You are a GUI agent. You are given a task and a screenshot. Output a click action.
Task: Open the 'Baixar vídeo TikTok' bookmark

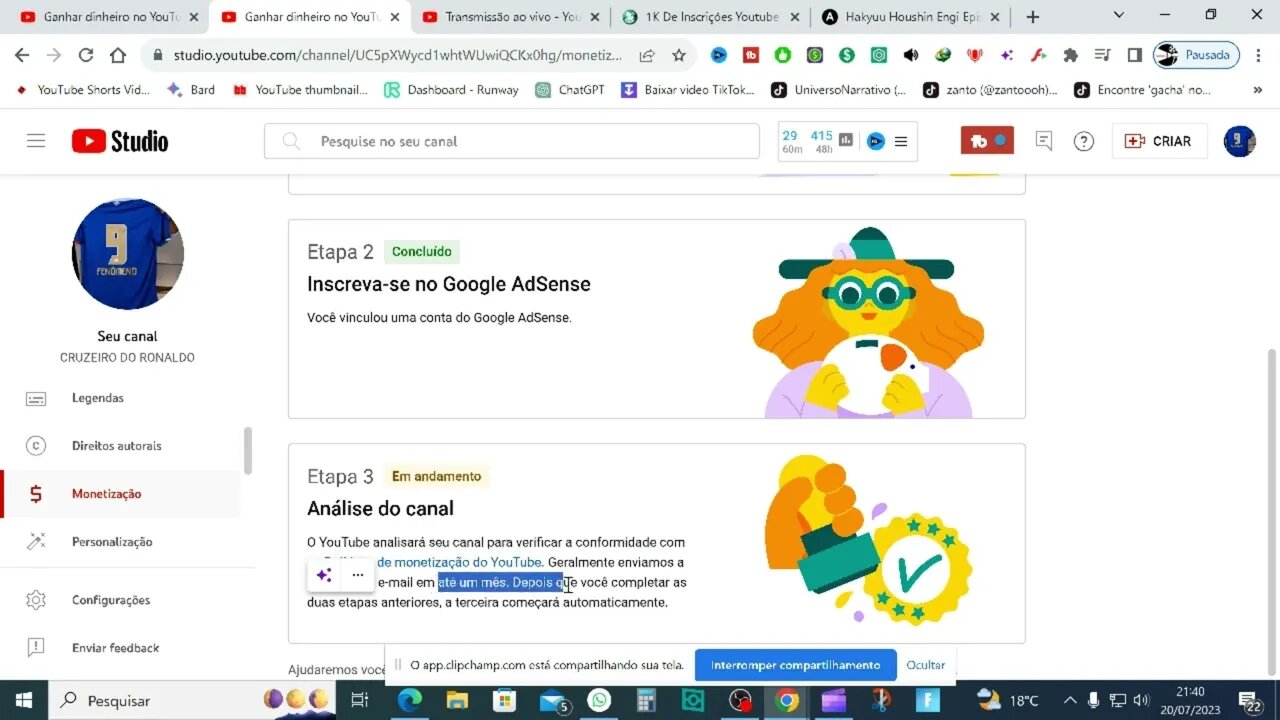coord(688,90)
